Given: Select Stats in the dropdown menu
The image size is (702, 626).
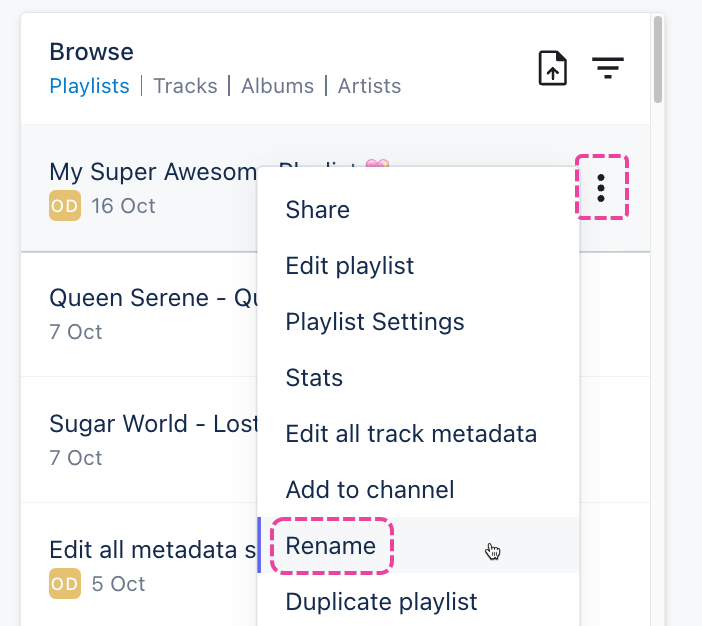Looking at the screenshot, I should click(x=314, y=378).
